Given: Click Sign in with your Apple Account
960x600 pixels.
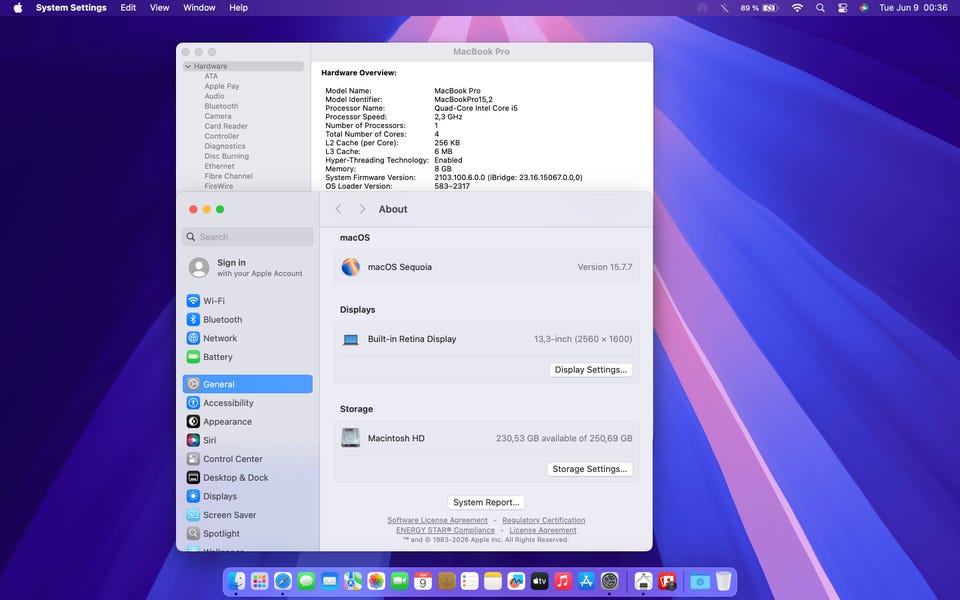Looking at the screenshot, I should (x=247, y=268).
